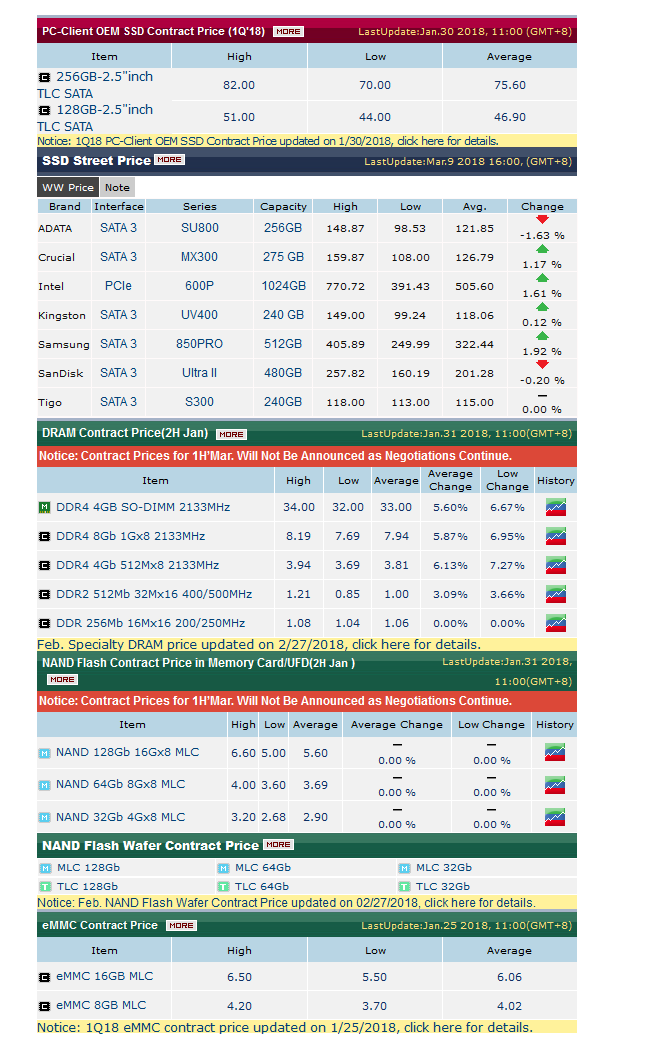Open the TLC 128Gb wafer price link
The height and width of the screenshot is (1053, 645).
tap(87, 886)
